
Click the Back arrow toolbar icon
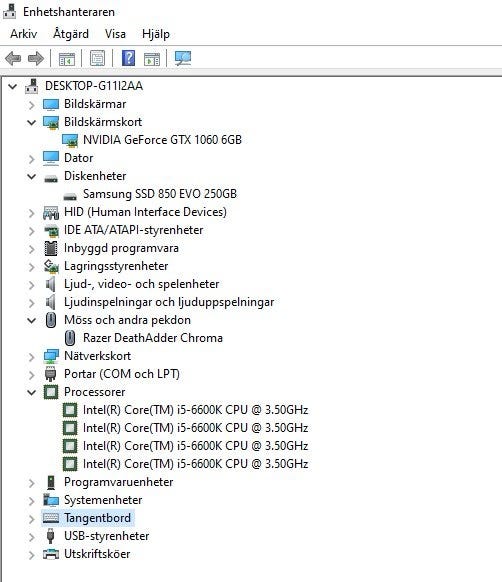[x=13, y=59]
